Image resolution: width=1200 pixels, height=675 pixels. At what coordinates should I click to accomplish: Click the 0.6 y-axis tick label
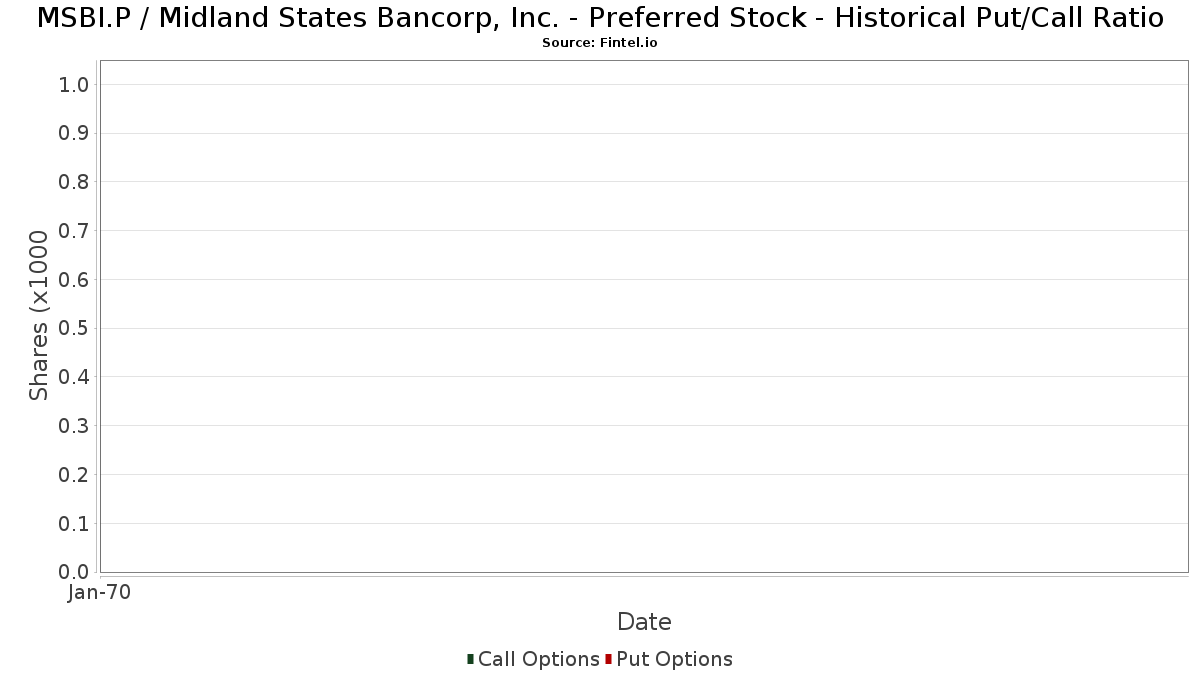click(75, 280)
